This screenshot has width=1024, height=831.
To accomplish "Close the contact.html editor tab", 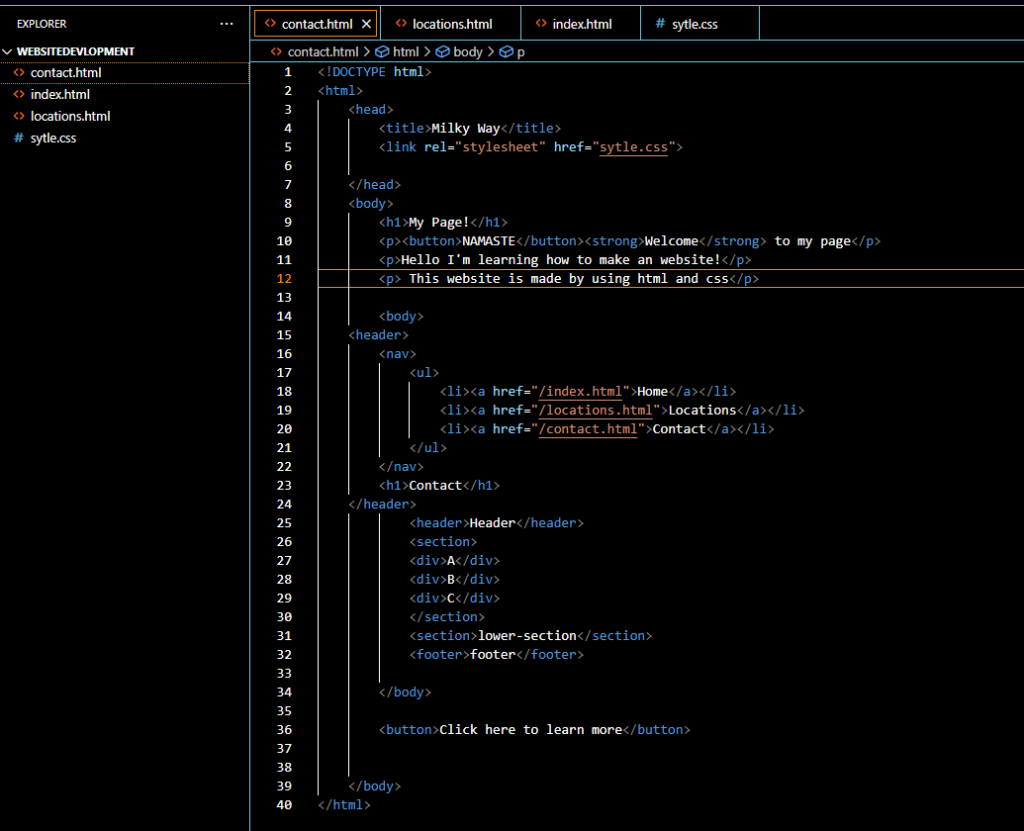I will pyautogui.click(x=366, y=24).
